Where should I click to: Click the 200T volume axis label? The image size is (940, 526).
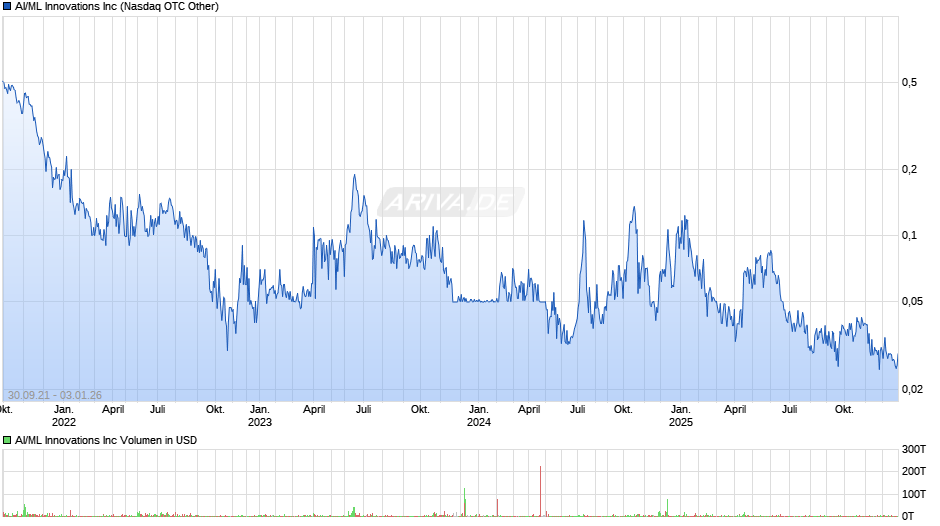pyautogui.click(x=914, y=471)
